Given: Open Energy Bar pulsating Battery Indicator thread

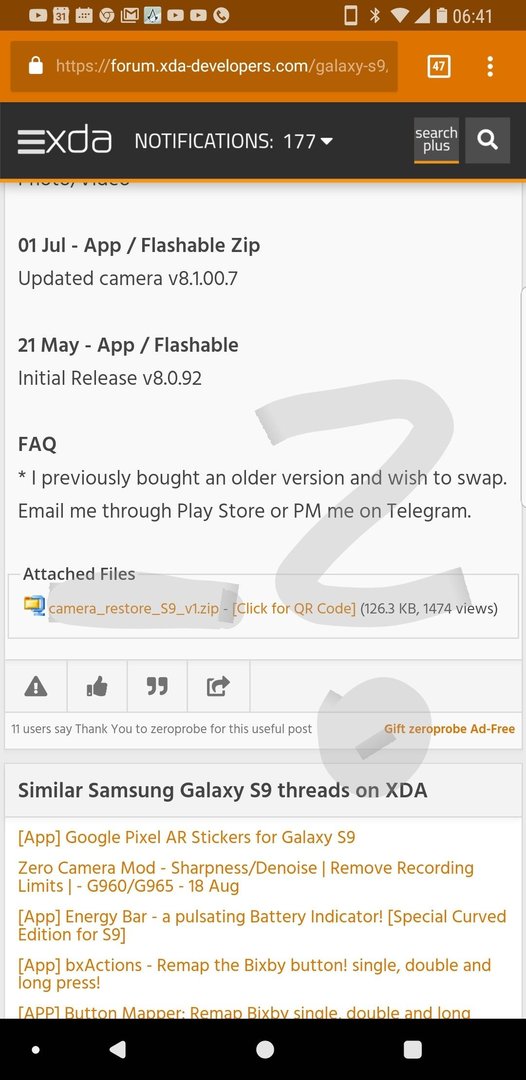Looking at the screenshot, I should [x=262, y=925].
